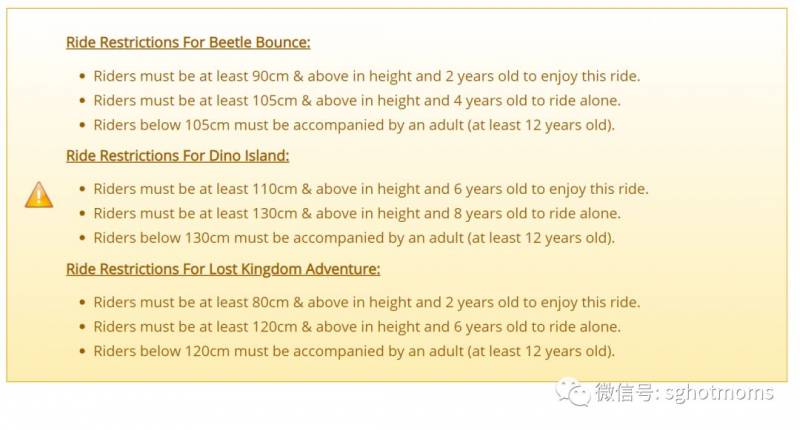Click the Dino Island 110cm height rule
800x430 pixels.
coord(370,189)
